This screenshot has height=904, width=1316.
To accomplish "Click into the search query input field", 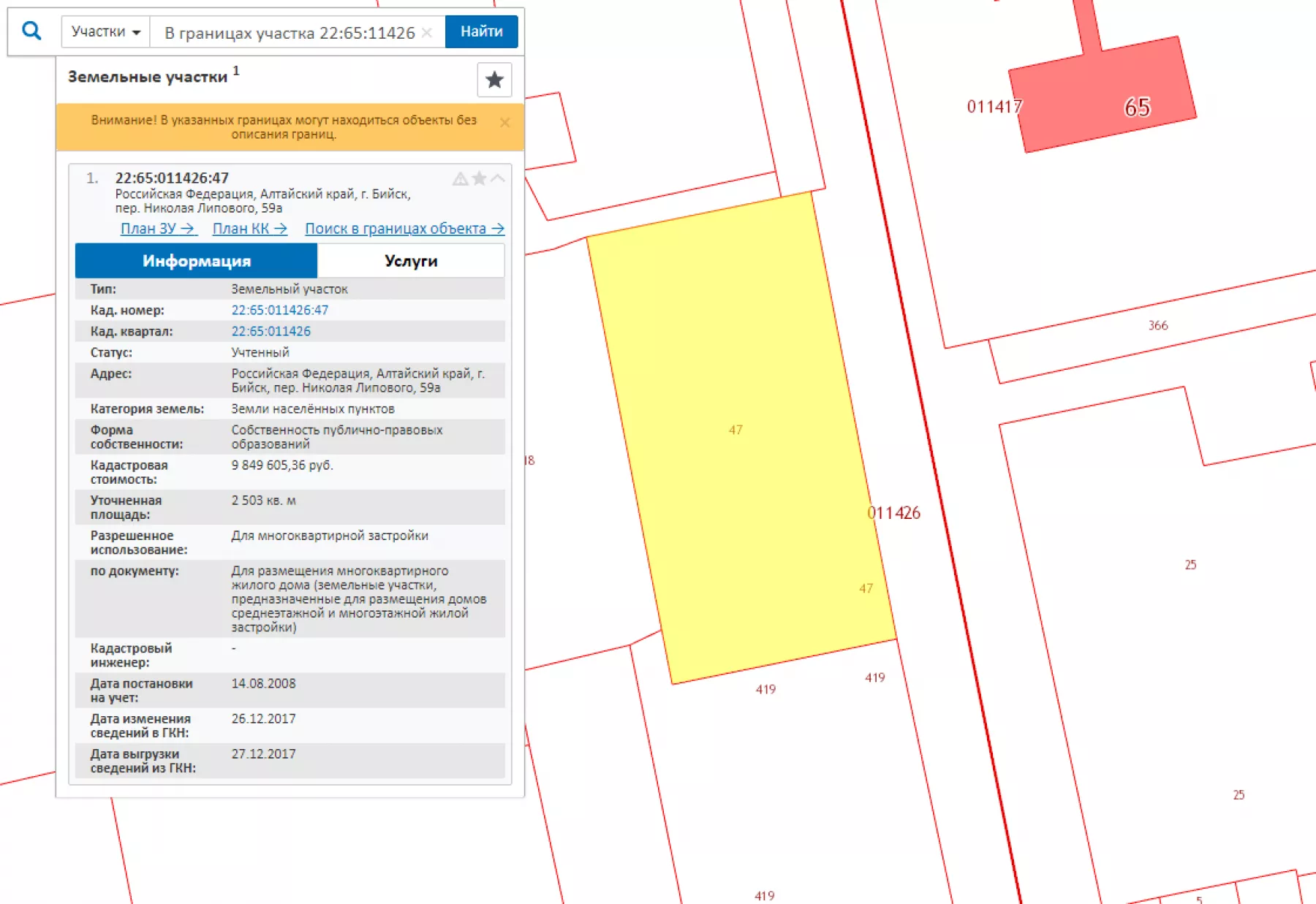I will 289,33.
